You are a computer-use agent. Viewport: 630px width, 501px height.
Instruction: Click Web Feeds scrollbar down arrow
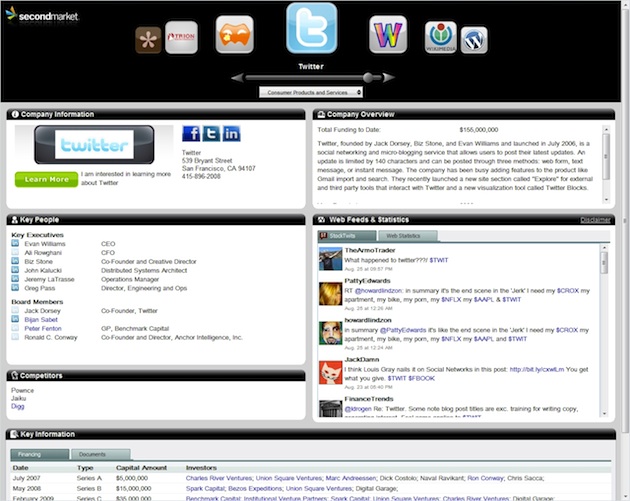tap(604, 413)
